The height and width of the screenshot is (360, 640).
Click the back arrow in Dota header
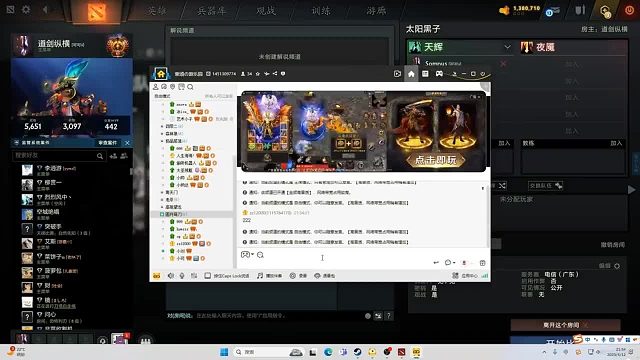coord(45,9)
